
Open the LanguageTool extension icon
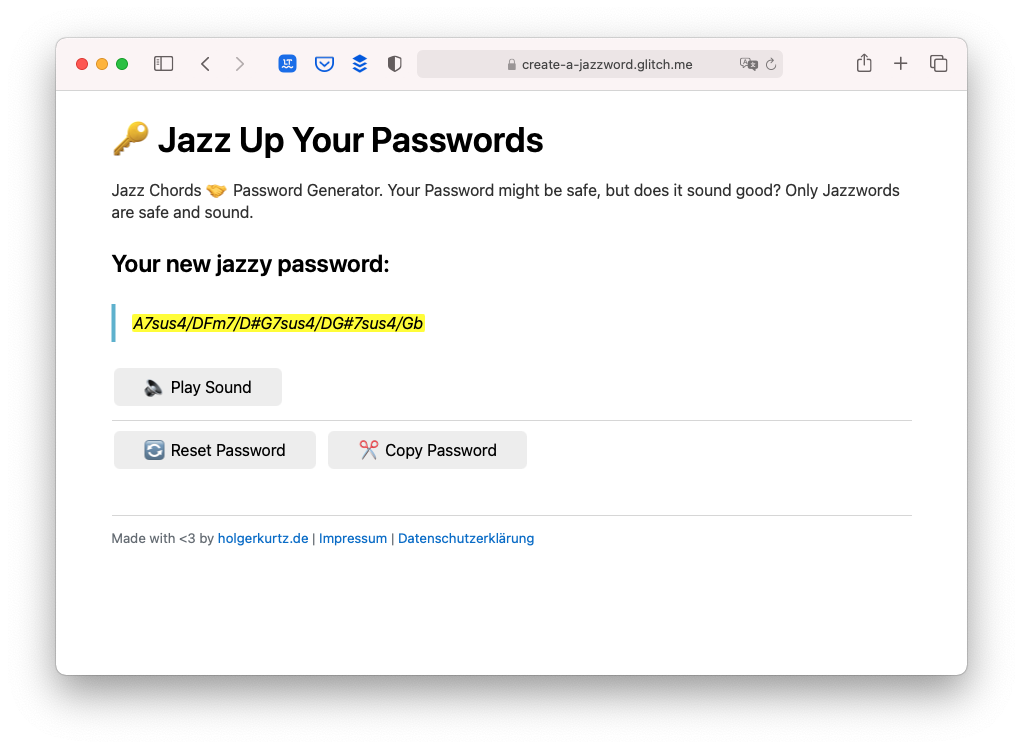pos(287,63)
